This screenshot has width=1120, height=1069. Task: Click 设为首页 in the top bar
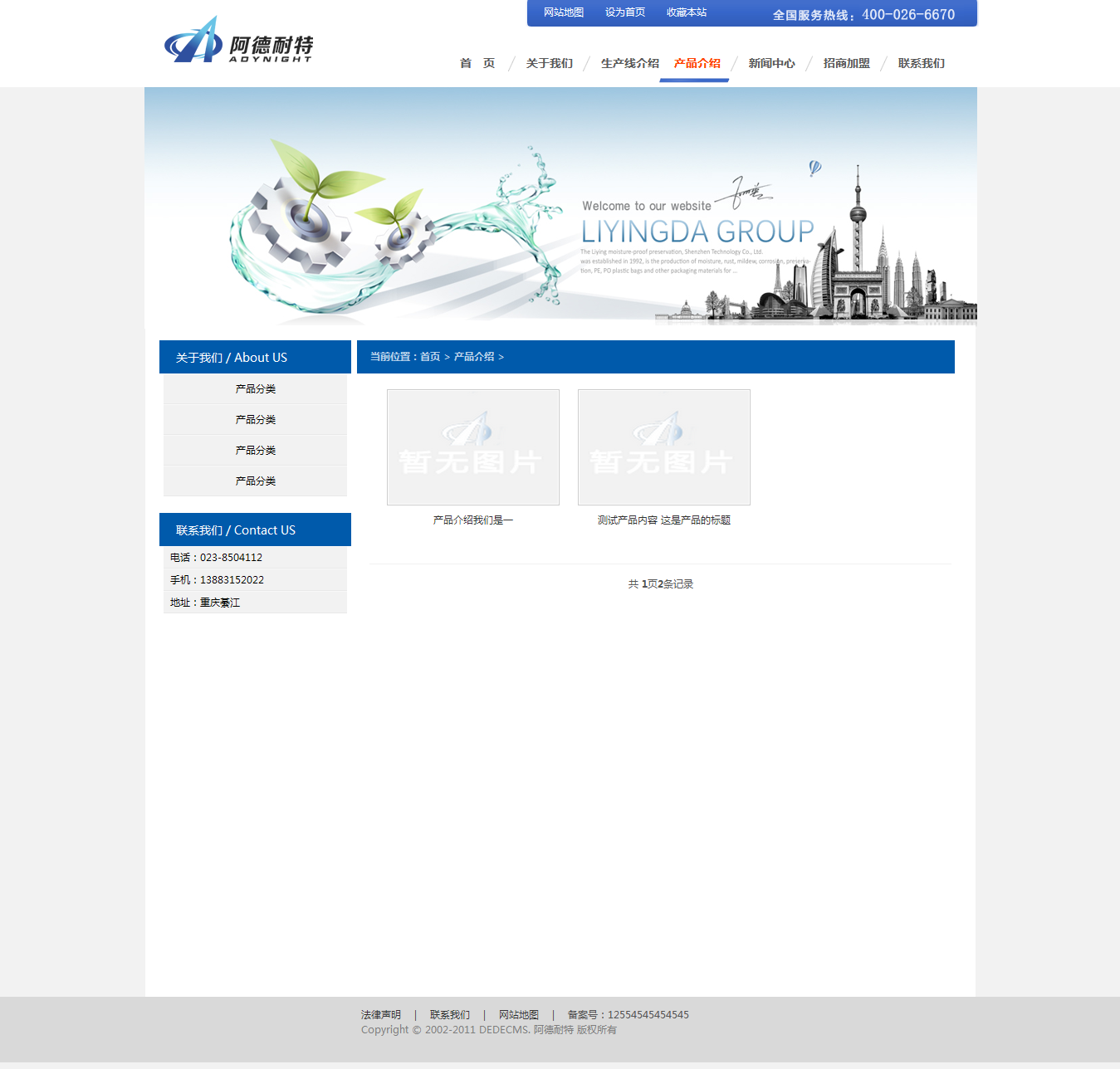(x=625, y=12)
